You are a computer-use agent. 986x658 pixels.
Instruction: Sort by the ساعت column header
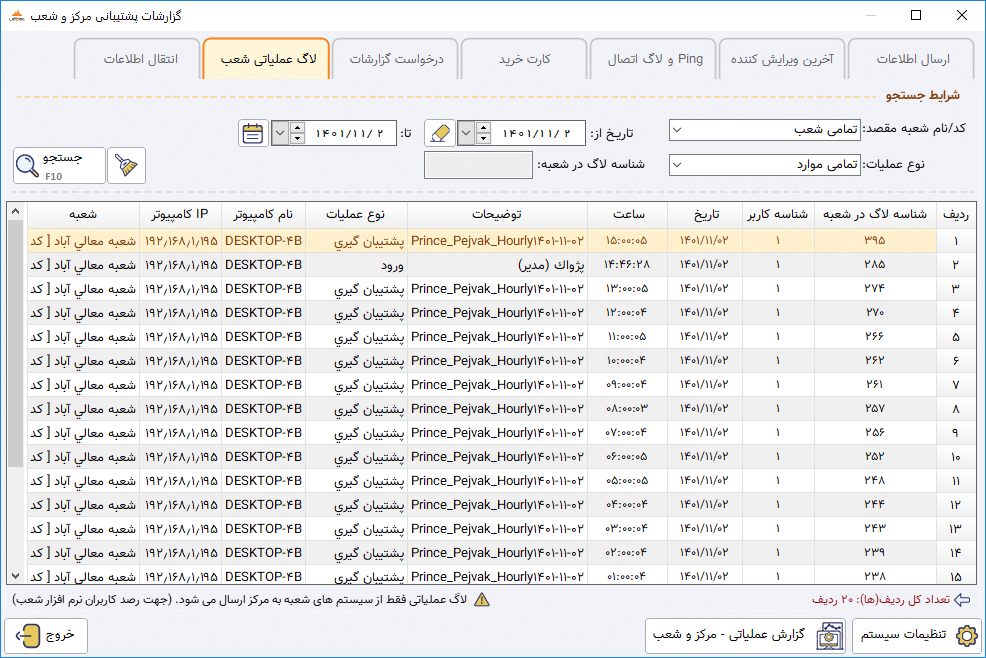[628, 215]
